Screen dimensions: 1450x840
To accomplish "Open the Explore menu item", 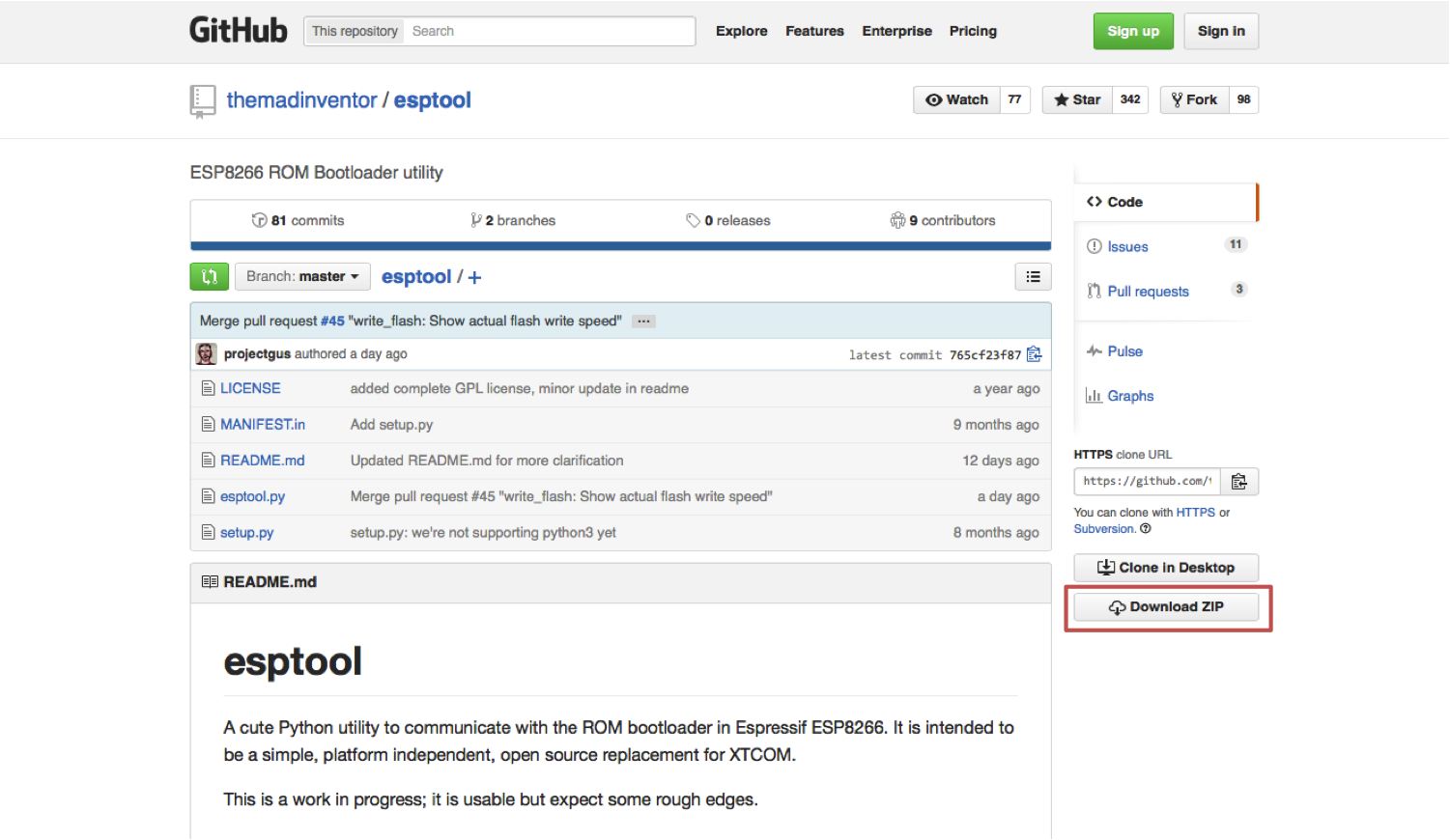I will point(741,31).
